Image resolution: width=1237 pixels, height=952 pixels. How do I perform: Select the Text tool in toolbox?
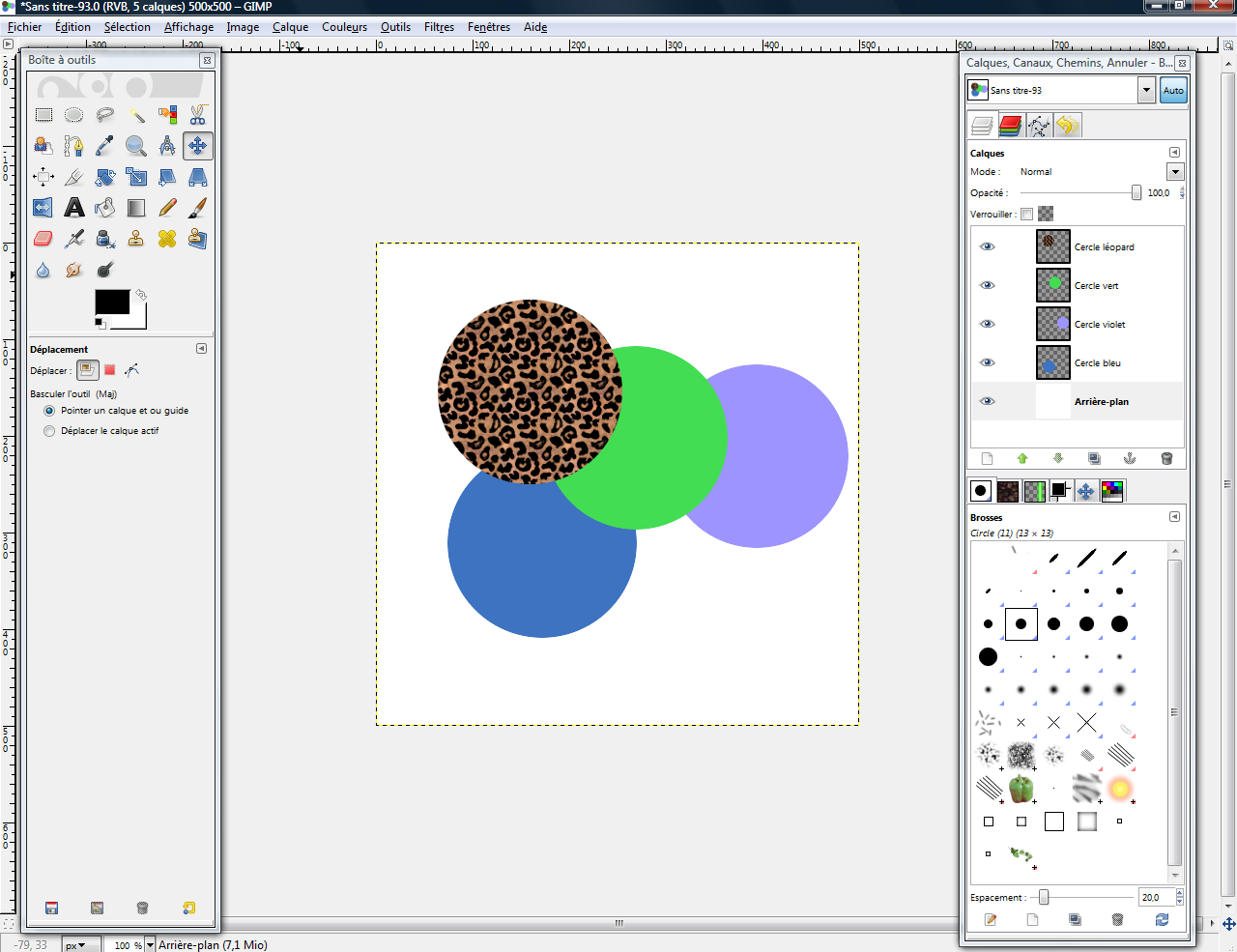(x=74, y=208)
